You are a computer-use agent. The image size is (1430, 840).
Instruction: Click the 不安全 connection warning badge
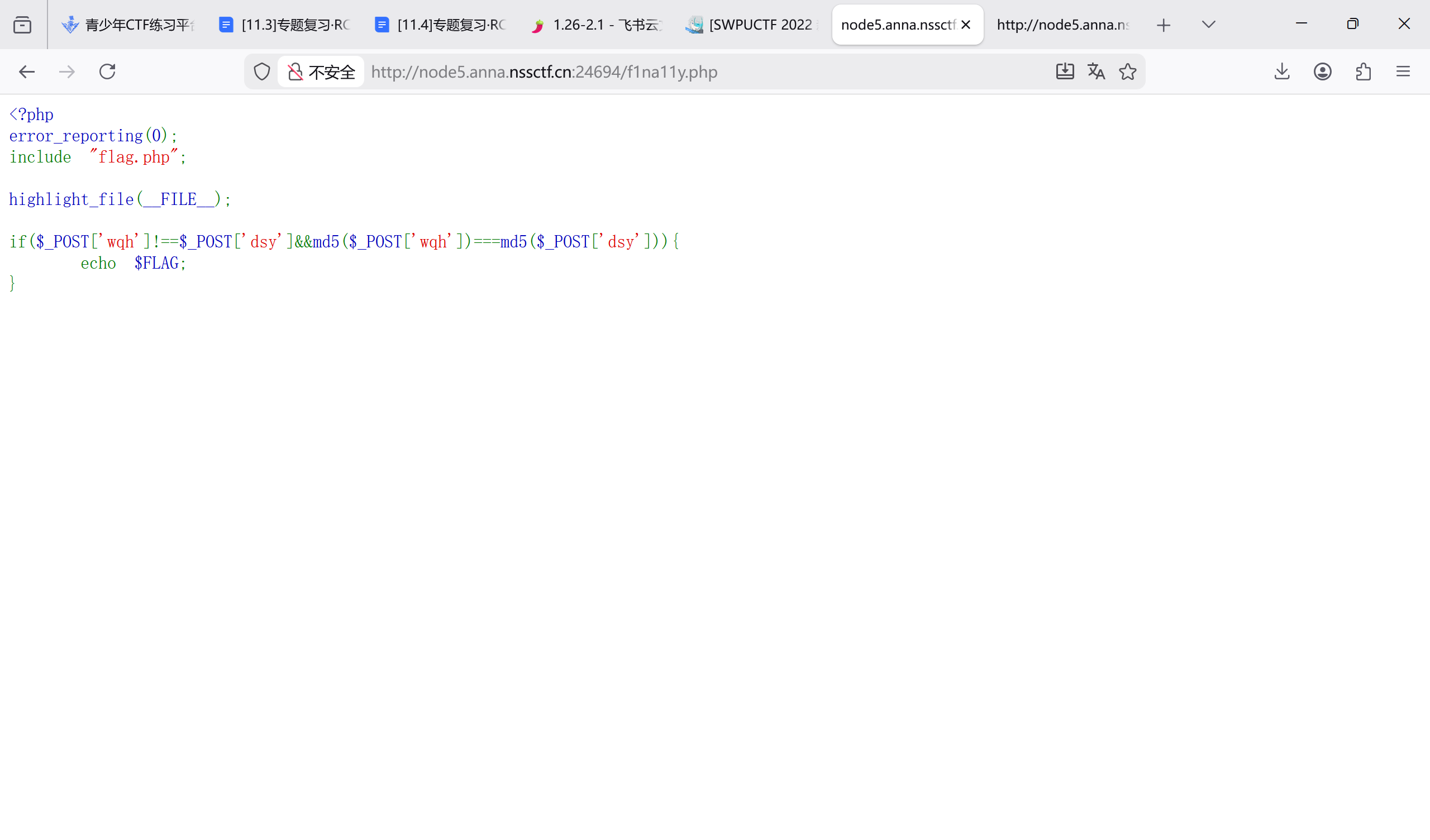point(321,72)
